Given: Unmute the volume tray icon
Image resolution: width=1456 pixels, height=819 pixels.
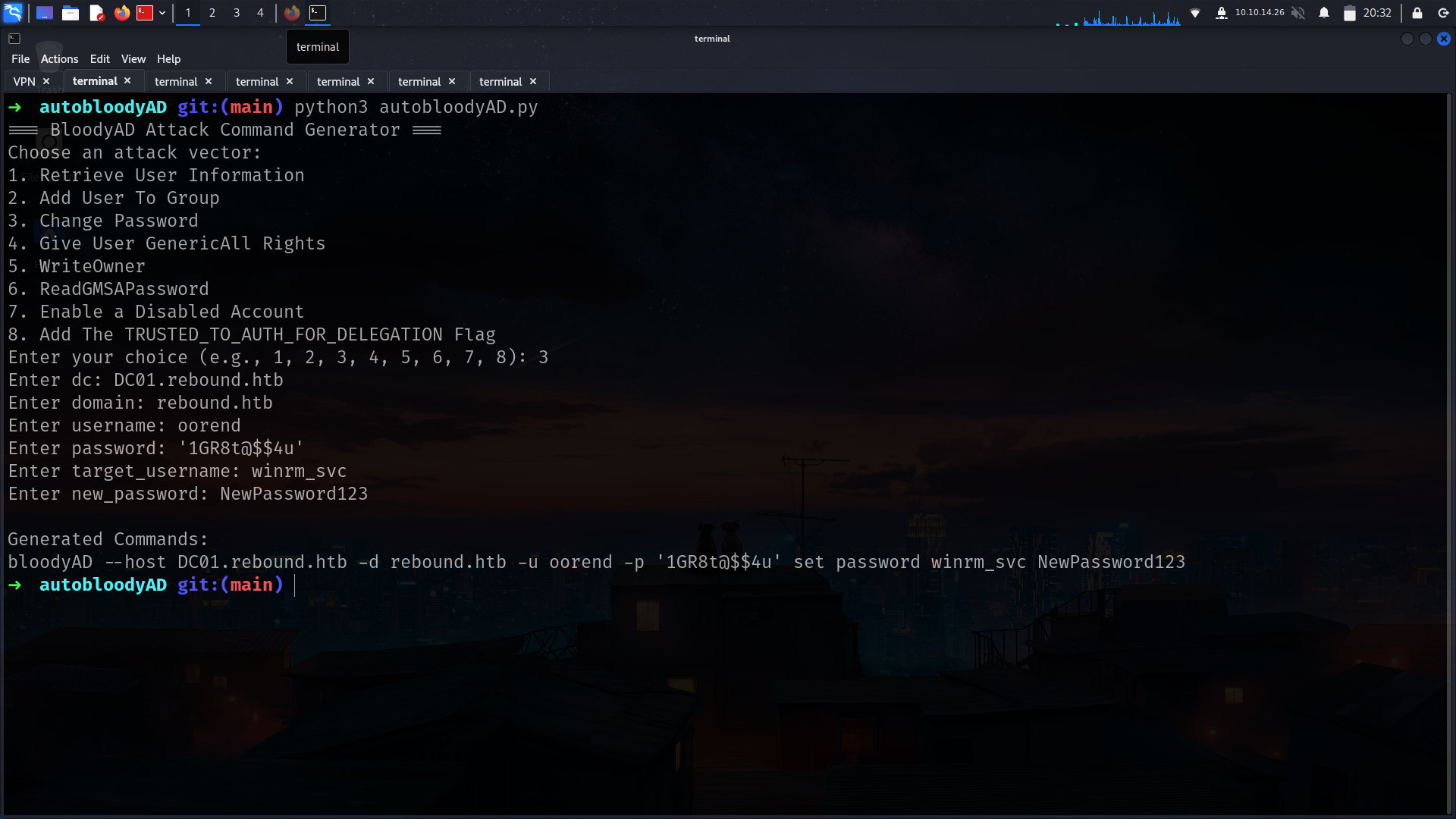Looking at the screenshot, I should click(x=1298, y=13).
